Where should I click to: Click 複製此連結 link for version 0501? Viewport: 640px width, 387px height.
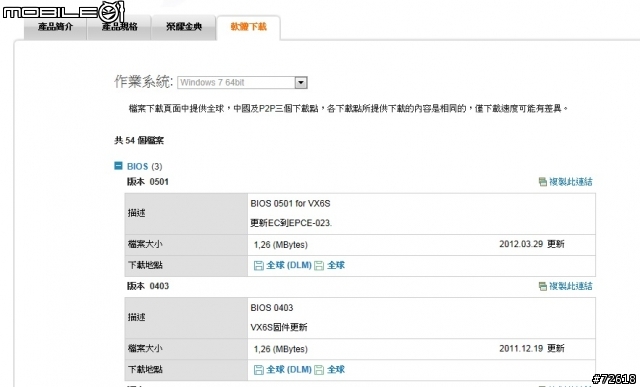coord(571,182)
